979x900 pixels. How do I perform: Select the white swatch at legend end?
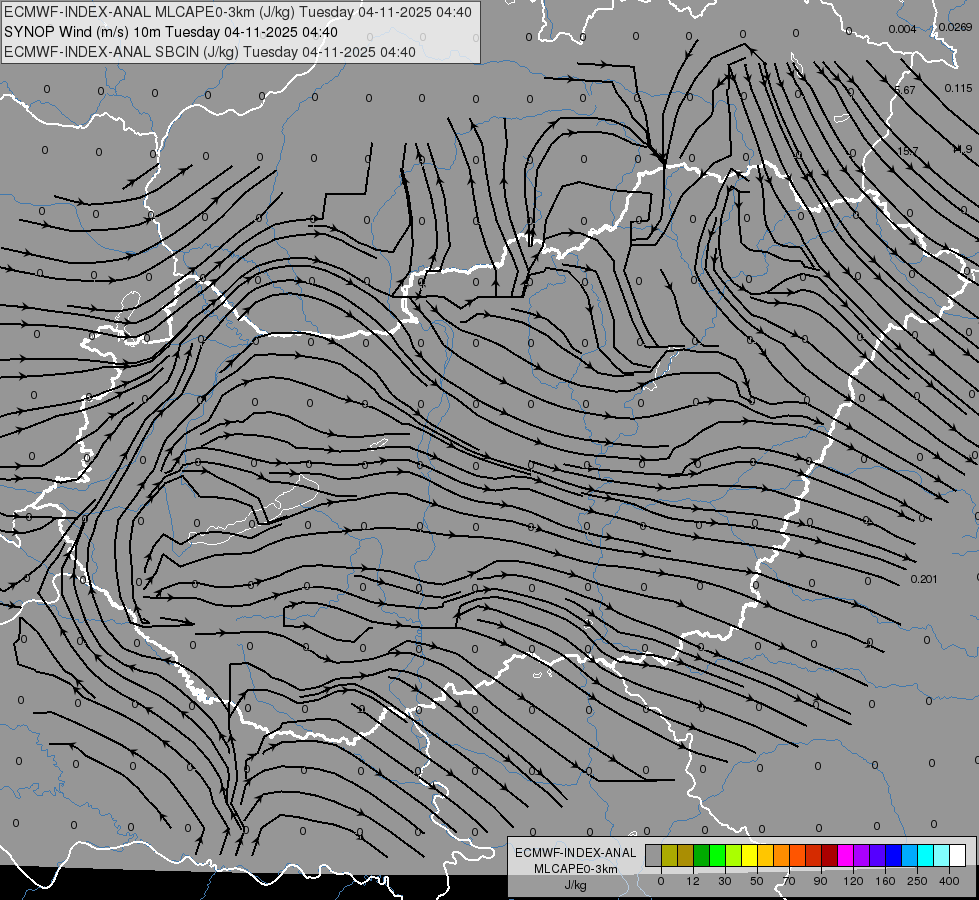pos(958,856)
